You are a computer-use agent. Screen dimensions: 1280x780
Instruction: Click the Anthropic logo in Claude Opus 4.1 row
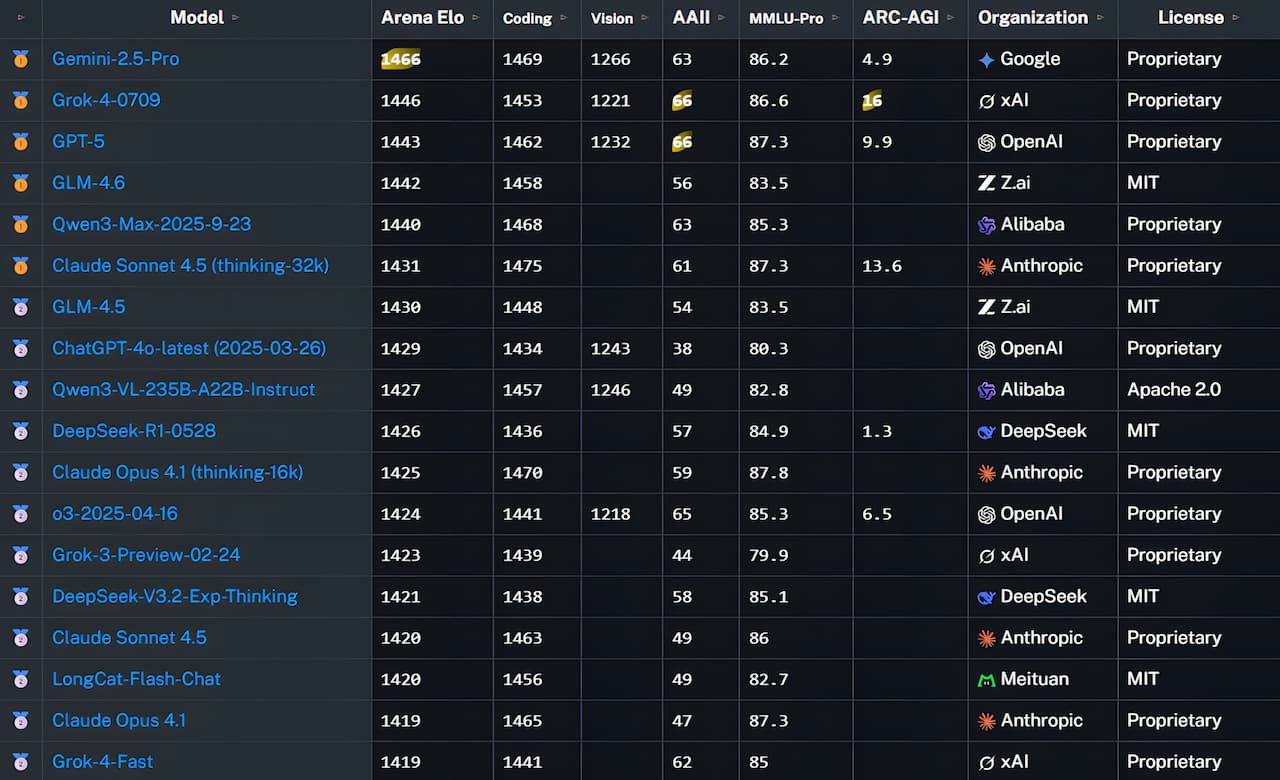pyautogui.click(x=987, y=721)
